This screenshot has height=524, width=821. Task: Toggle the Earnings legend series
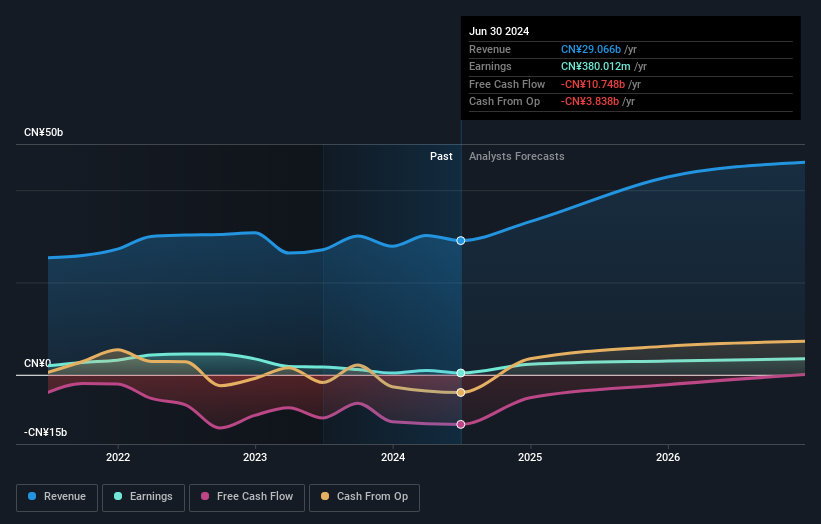(143, 497)
